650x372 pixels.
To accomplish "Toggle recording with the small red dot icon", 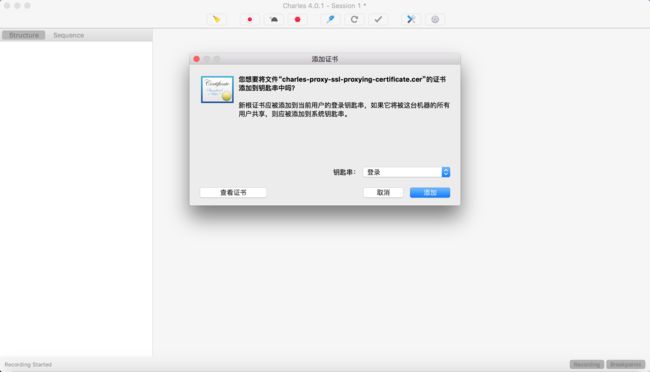I will pos(250,19).
